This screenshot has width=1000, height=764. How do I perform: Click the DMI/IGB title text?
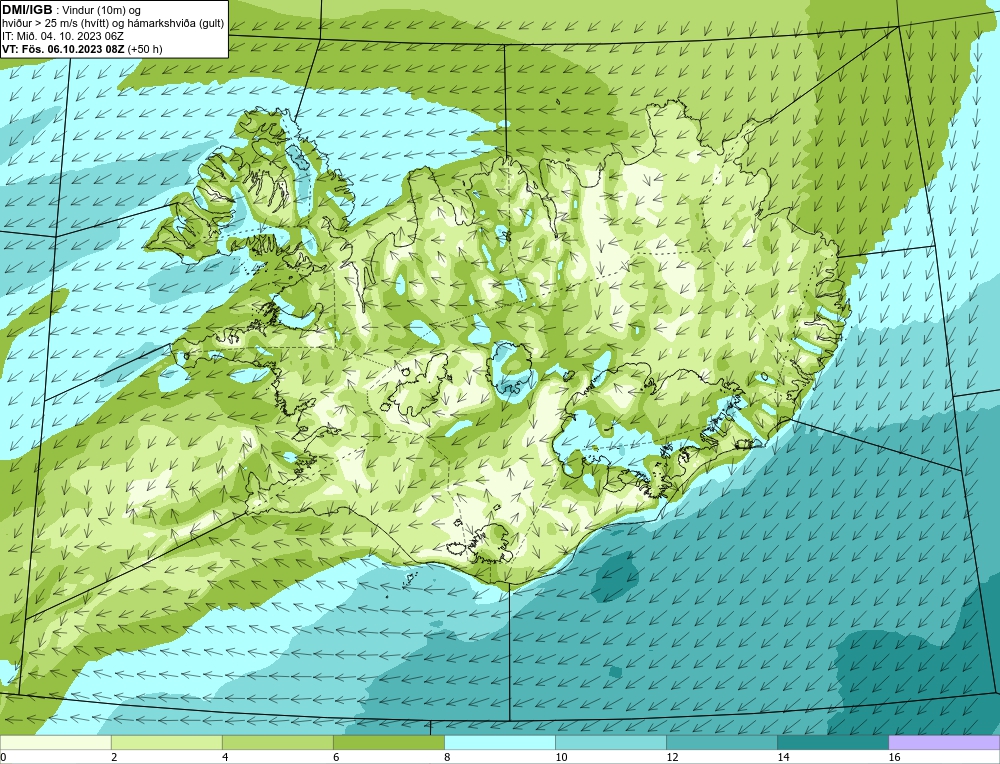click(x=27, y=10)
